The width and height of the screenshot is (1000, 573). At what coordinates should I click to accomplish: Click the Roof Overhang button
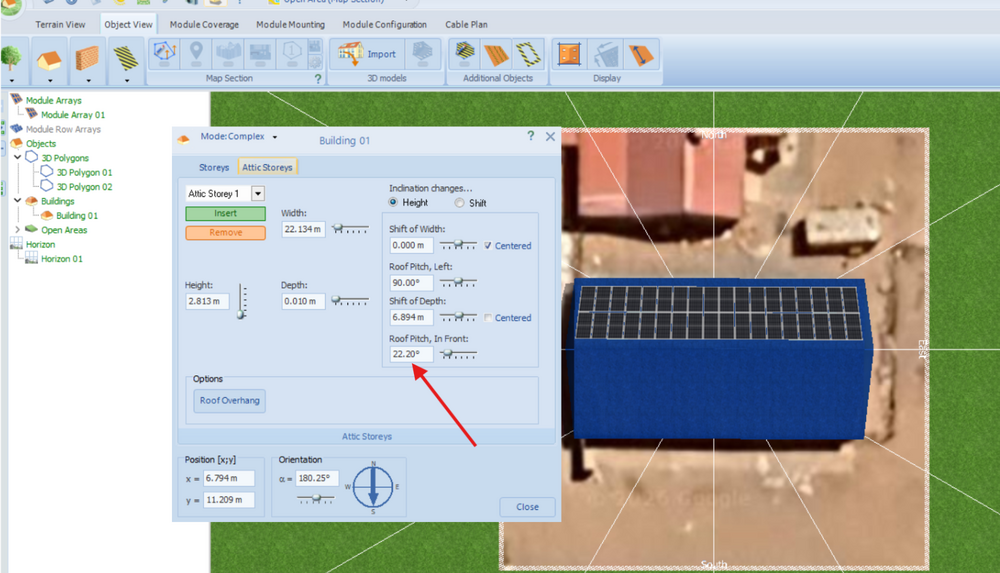point(230,401)
